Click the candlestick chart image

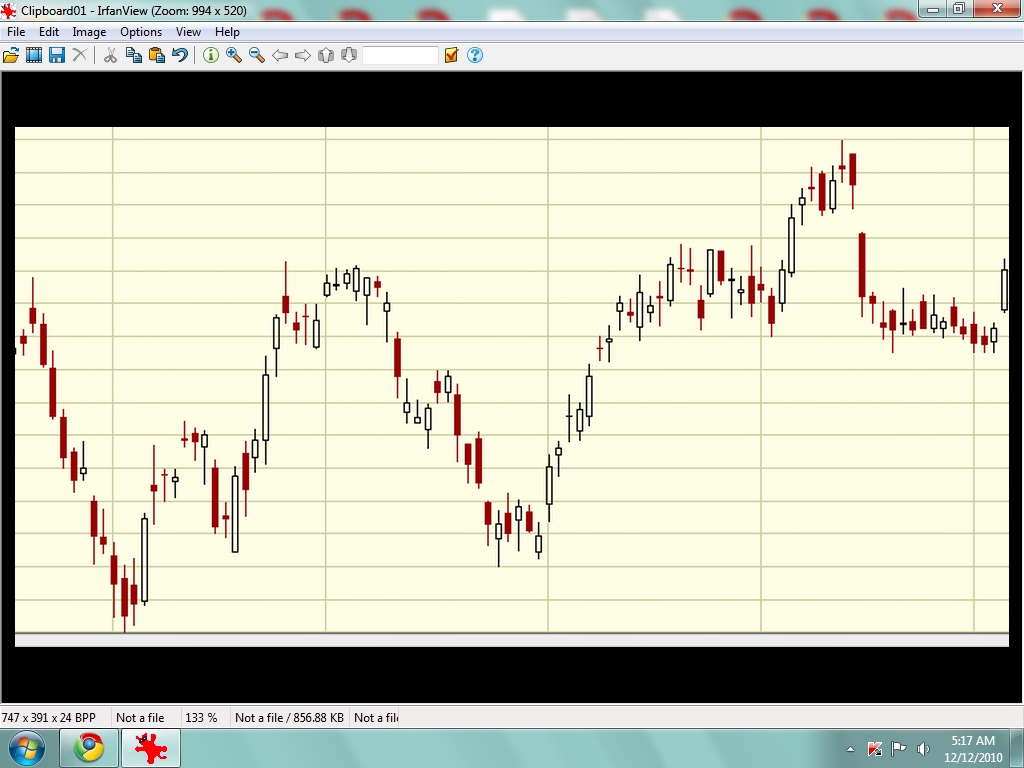512,387
